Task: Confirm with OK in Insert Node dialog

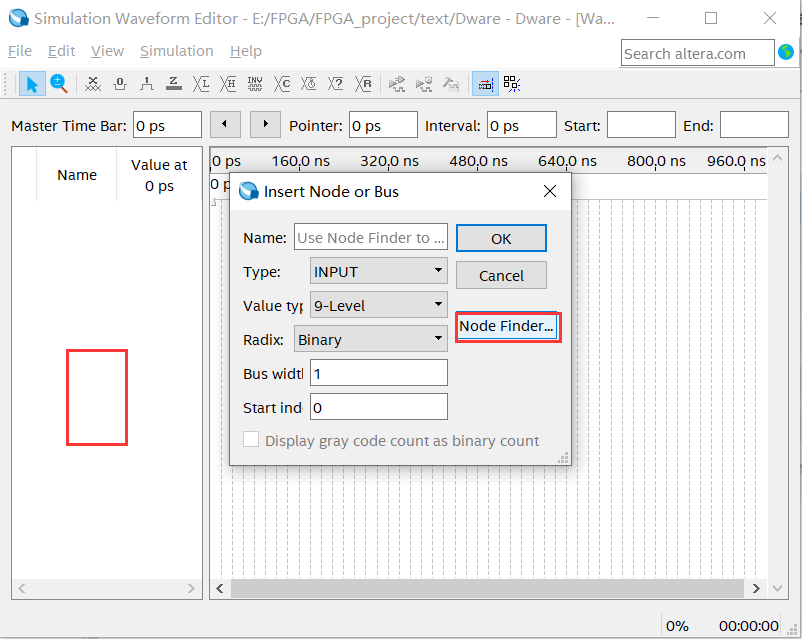Action: tap(501, 238)
